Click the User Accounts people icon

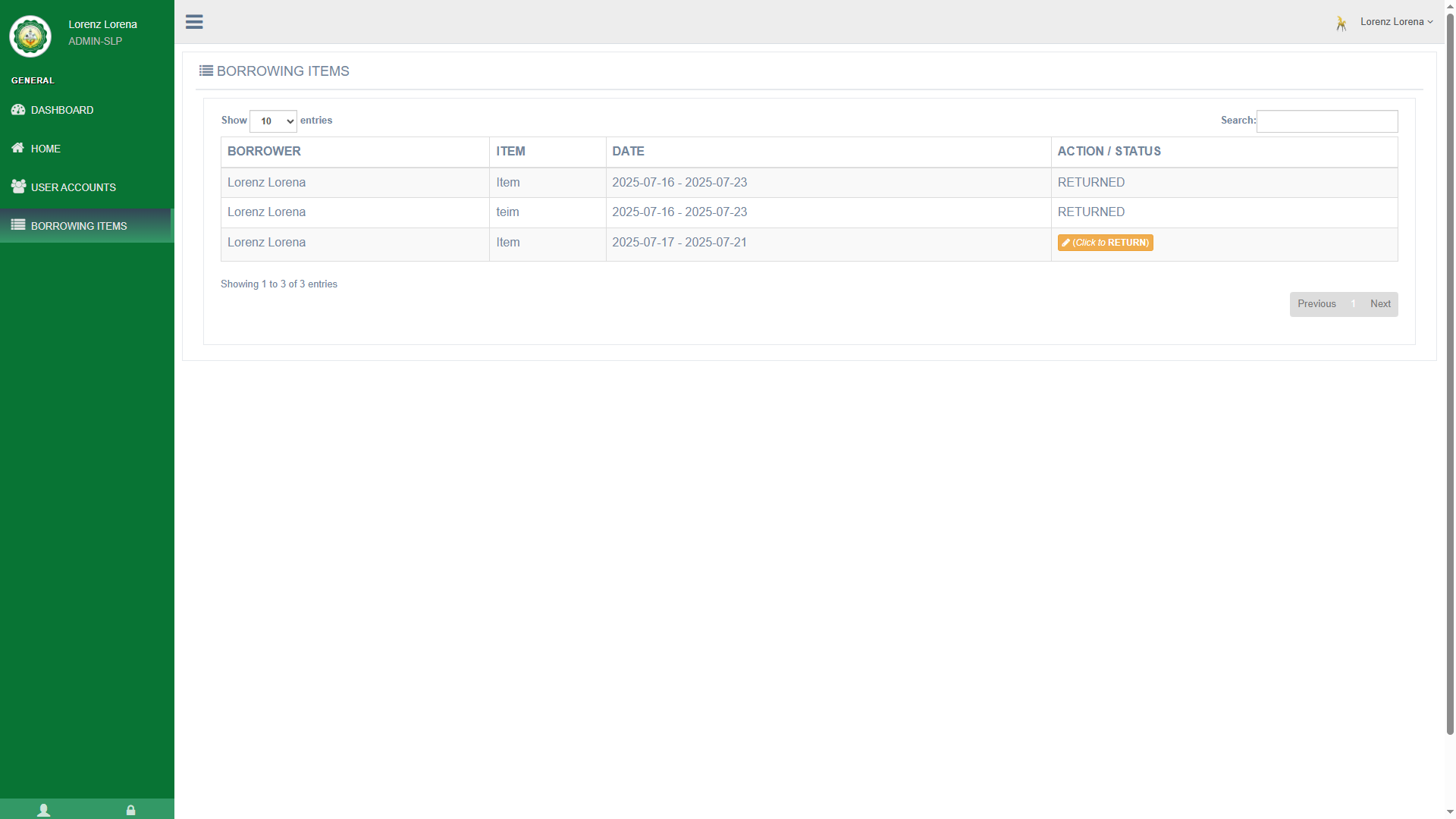coord(18,187)
